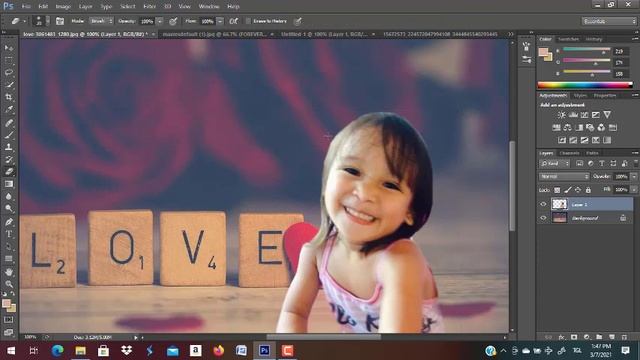Select the Clone Stamp tool
The image size is (640, 360).
(9, 147)
